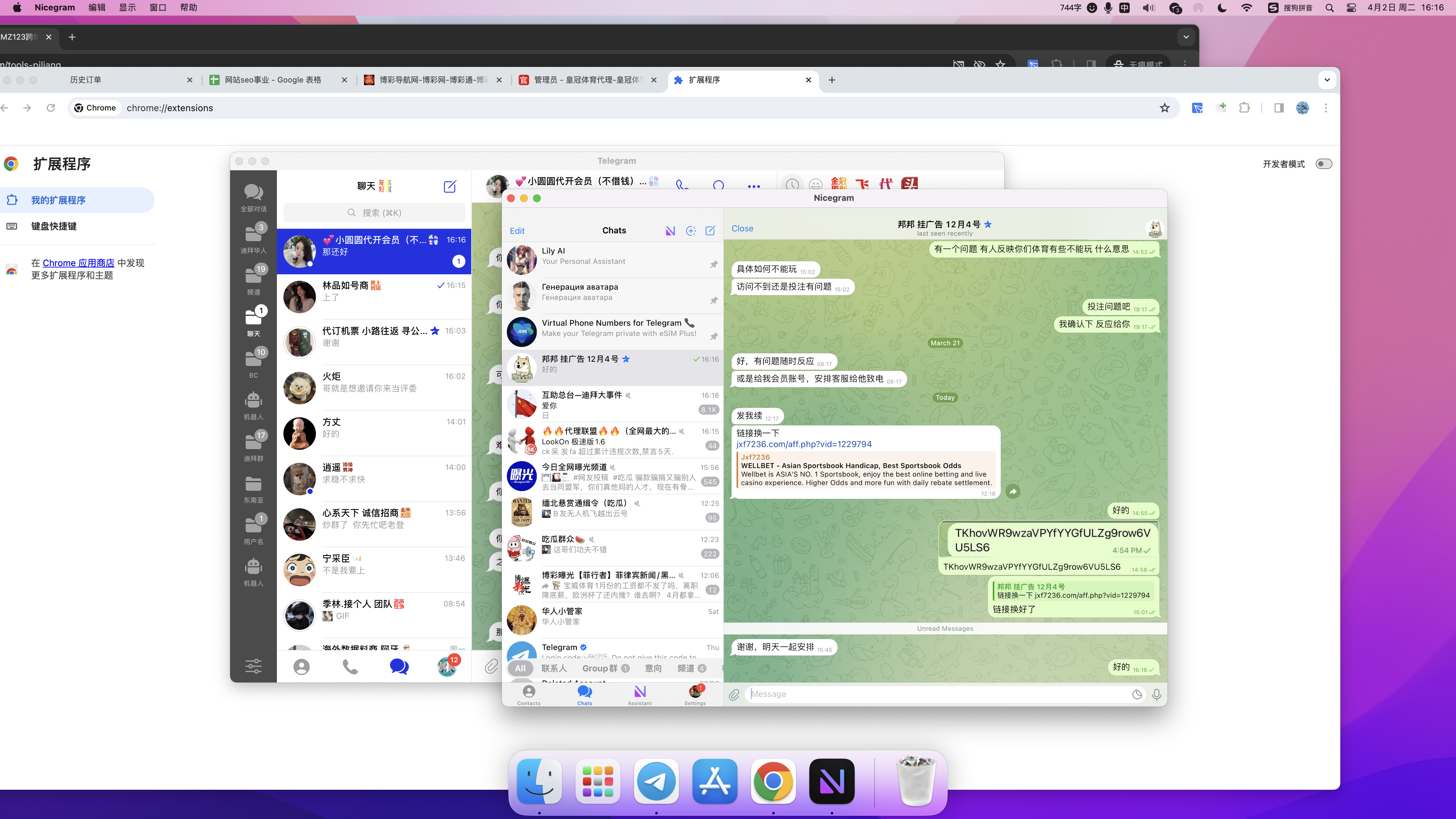This screenshot has height=819, width=1456.
Task: Open the contacts icon in Telegram bottom bar
Action: click(301, 667)
